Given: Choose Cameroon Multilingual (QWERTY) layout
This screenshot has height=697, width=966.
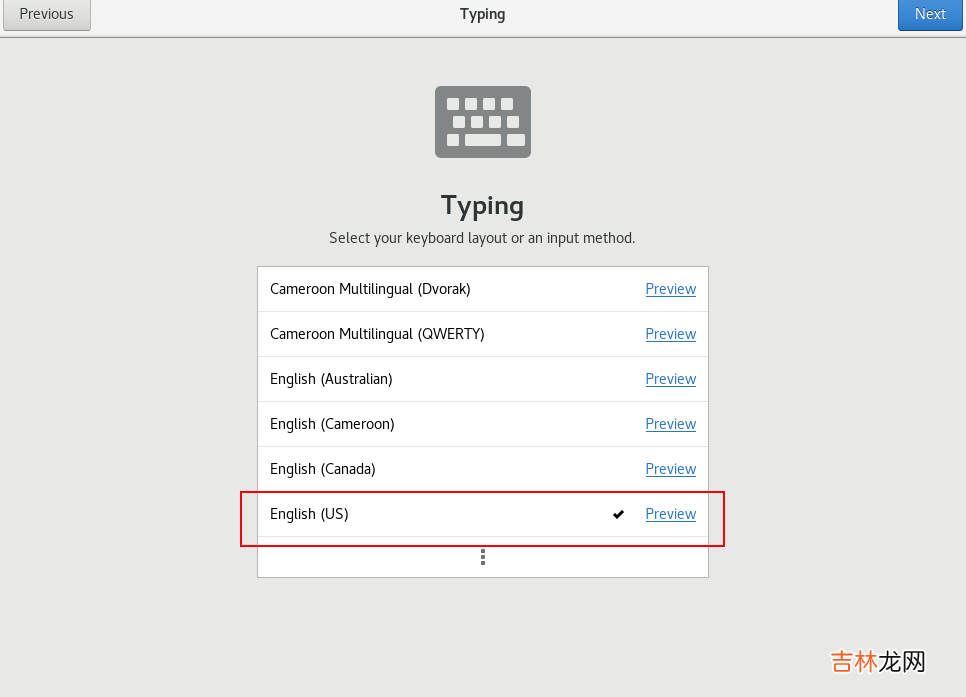Looking at the screenshot, I should [x=377, y=334].
